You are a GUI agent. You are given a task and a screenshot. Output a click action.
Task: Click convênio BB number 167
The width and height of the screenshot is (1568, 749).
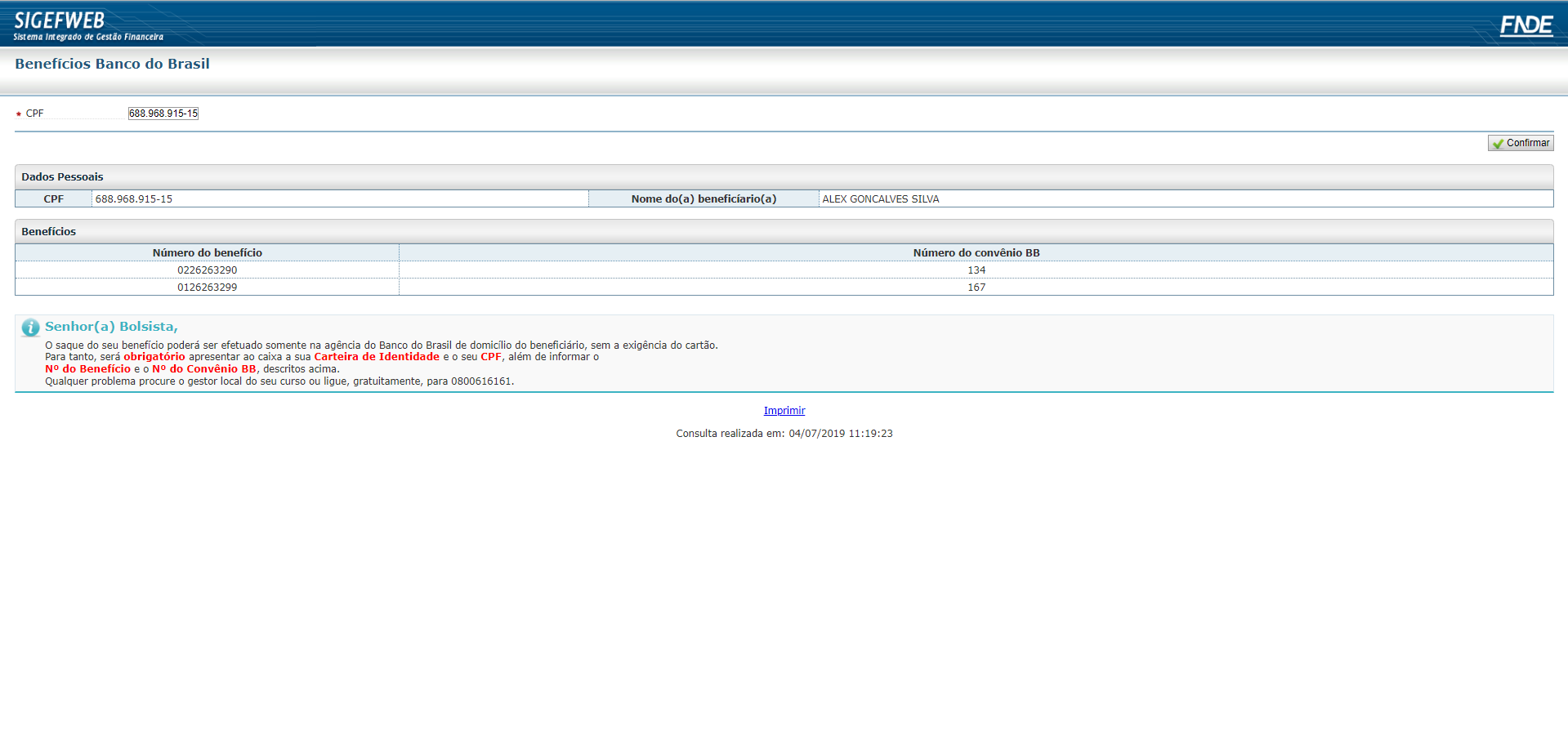(976, 288)
